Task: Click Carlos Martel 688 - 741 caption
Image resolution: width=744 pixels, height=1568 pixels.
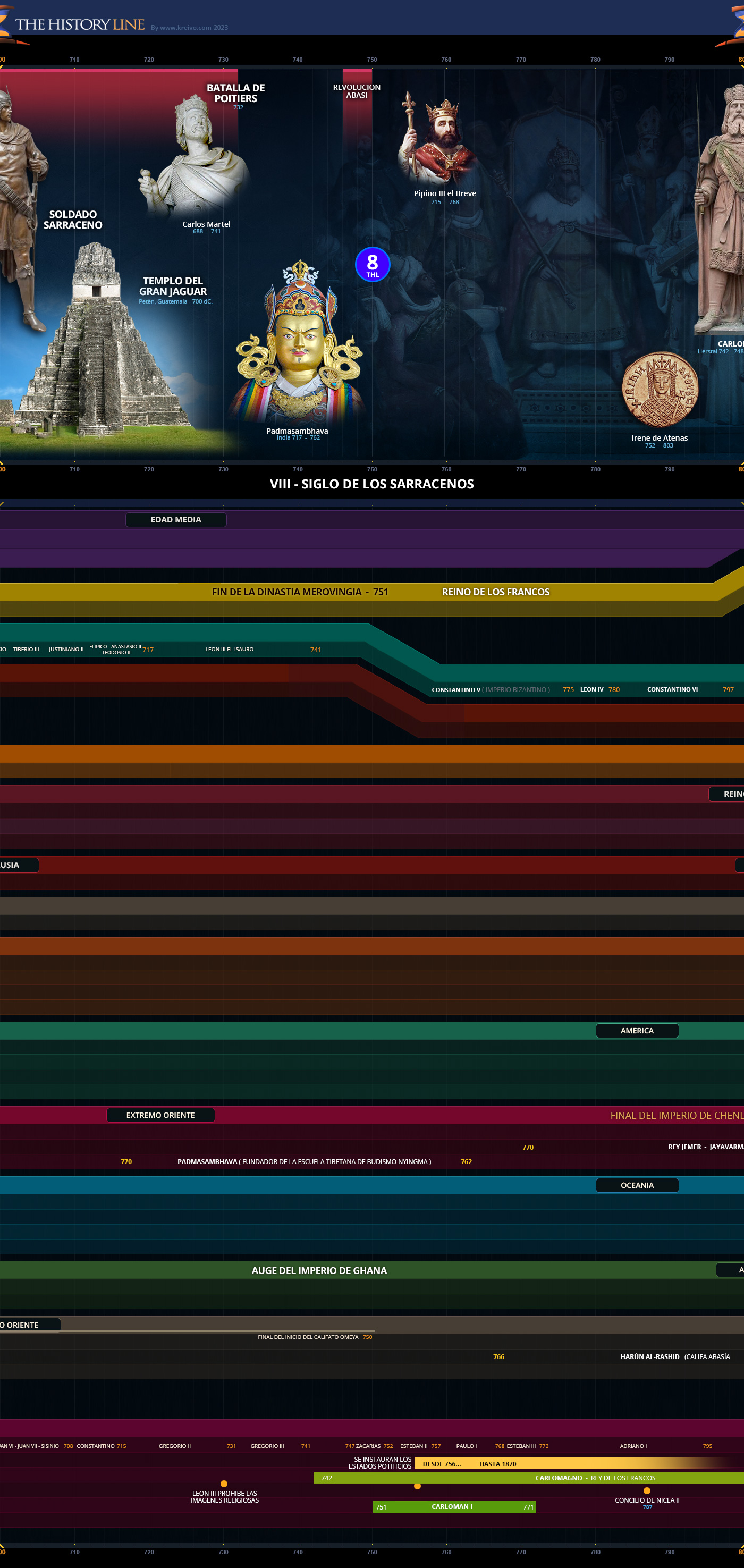Action: tap(206, 227)
